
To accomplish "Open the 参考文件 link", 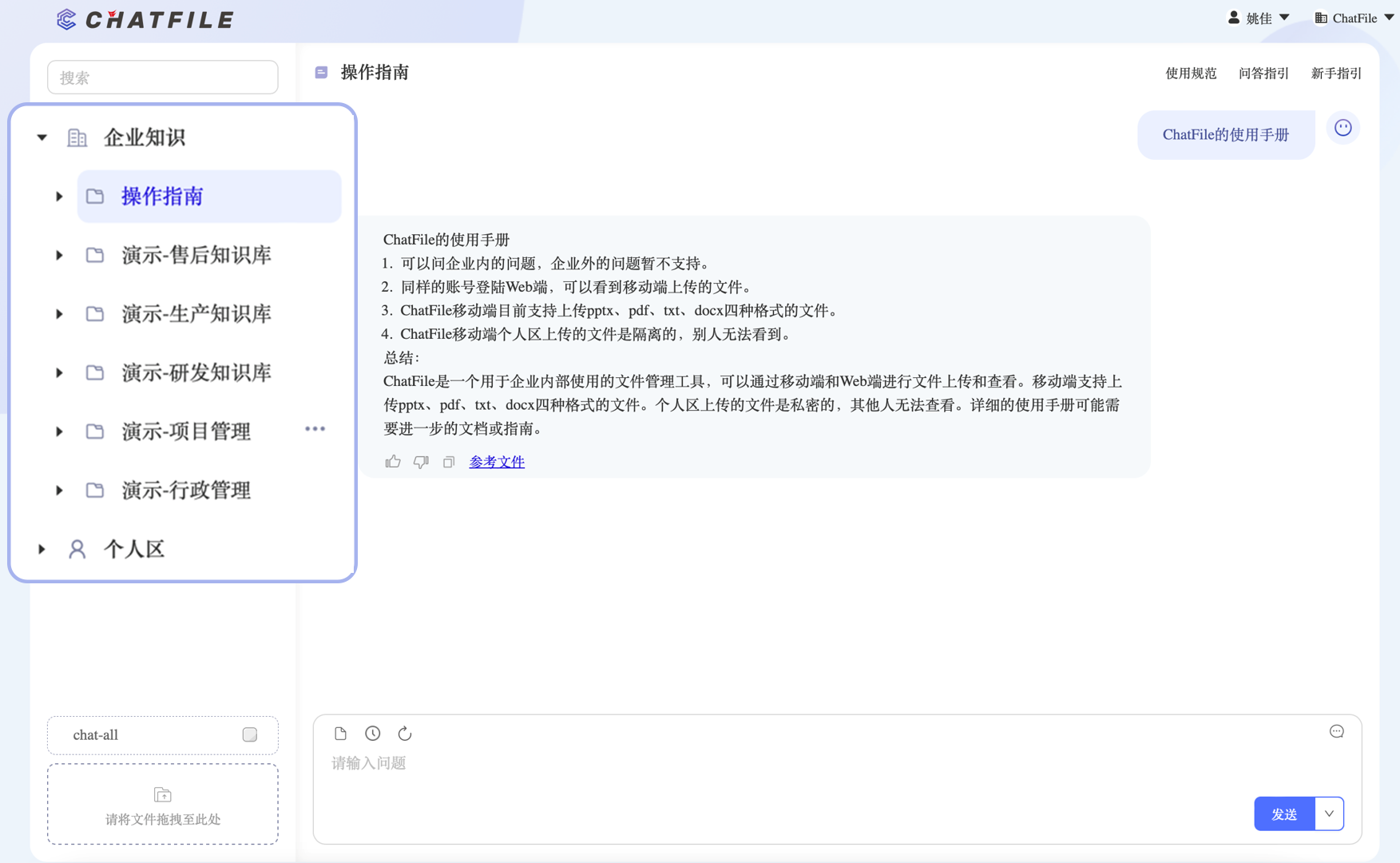I will [497, 462].
